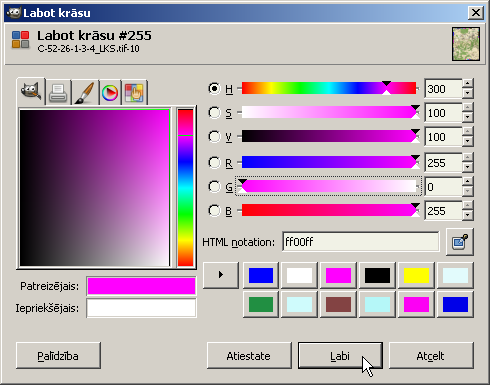
Task: Switch to the CMYK printer tab
Action: [58, 92]
